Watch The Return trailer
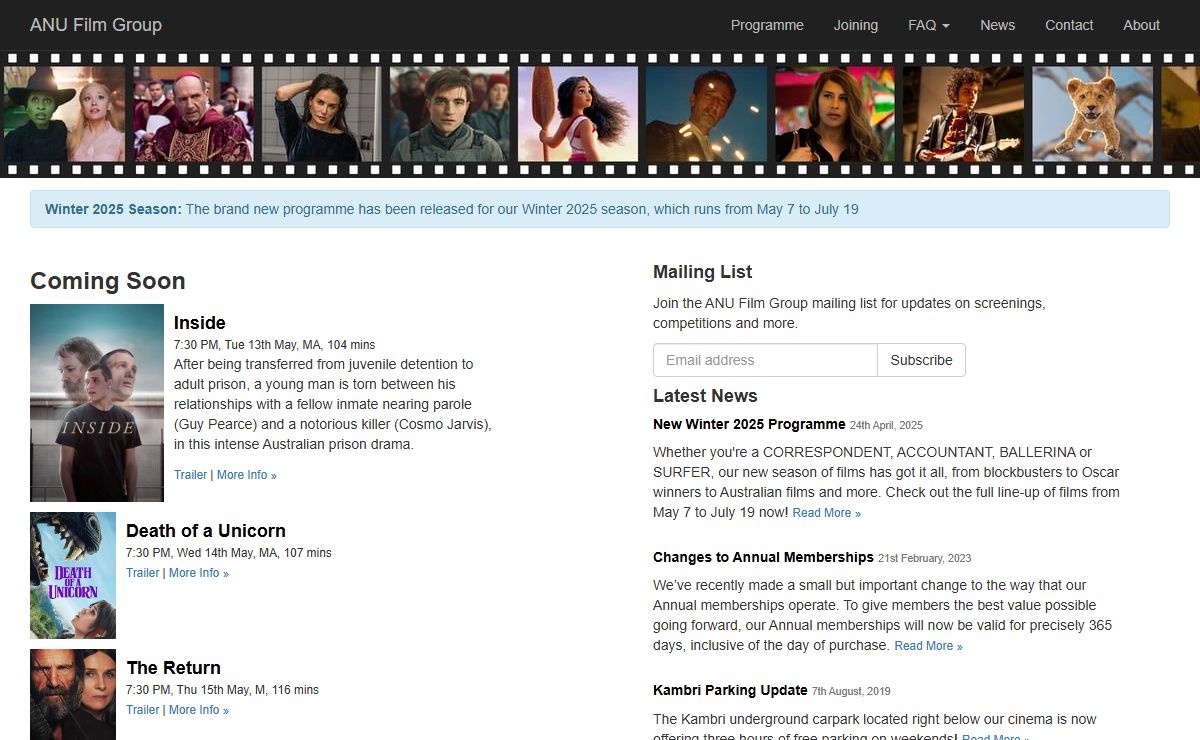1200x740 pixels. pos(142,710)
